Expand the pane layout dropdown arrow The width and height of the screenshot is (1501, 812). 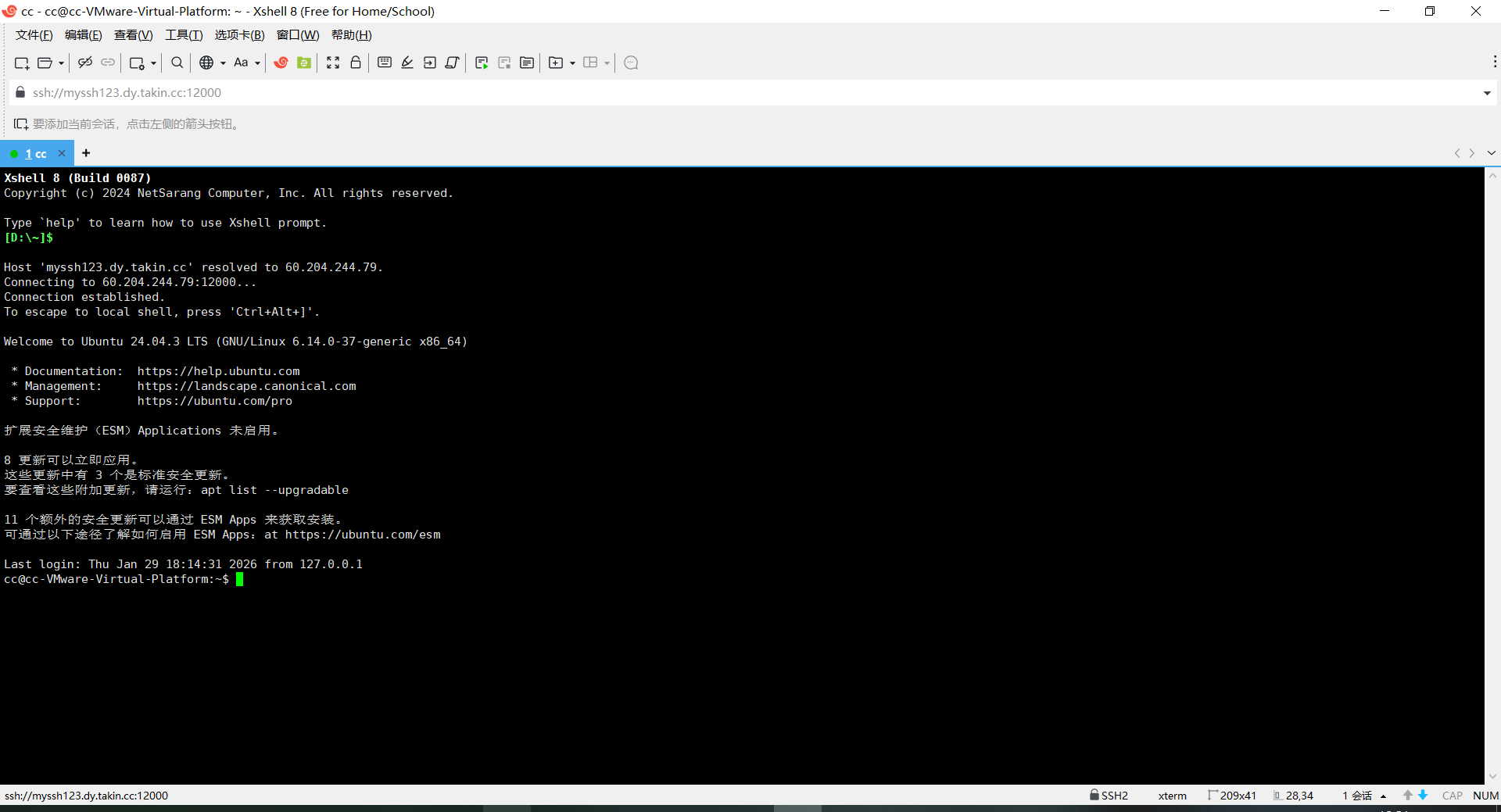pos(607,63)
